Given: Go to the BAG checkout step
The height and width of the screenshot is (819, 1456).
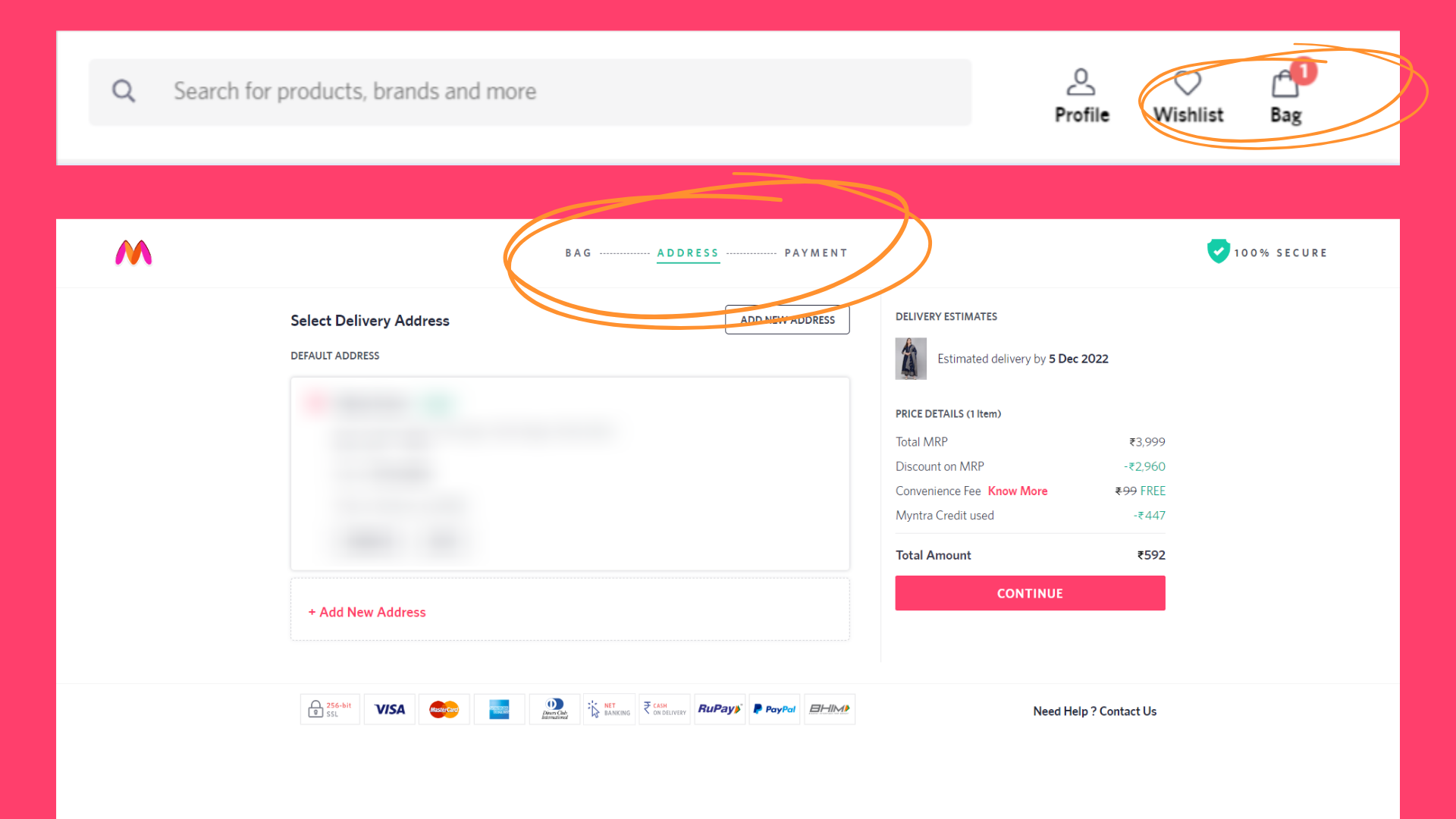Looking at the screenshot, I should [x=578, y=253].
